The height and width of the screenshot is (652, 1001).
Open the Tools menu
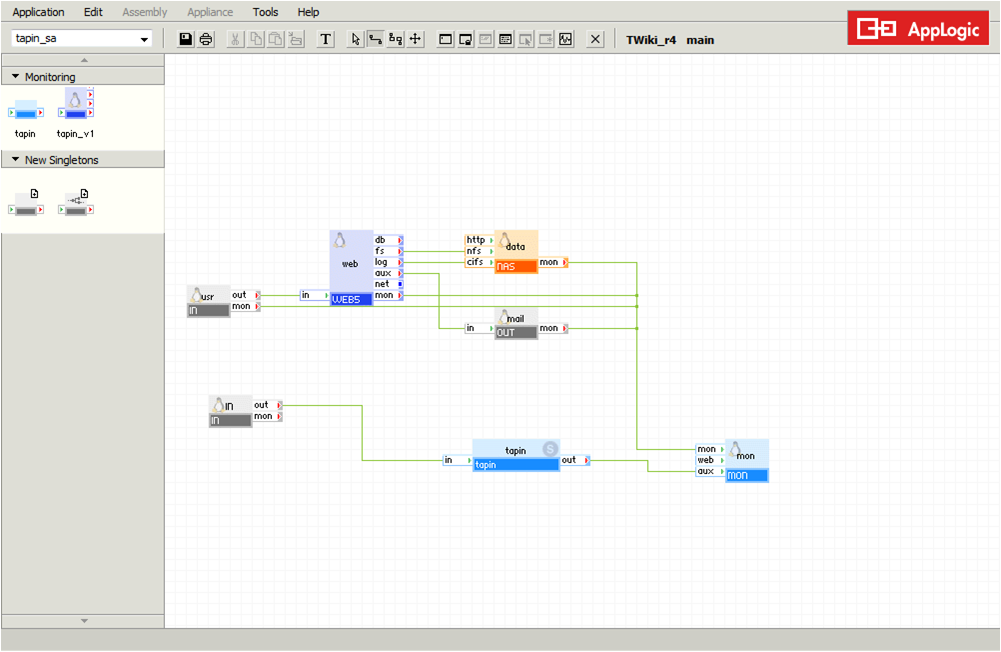(265, 12)
